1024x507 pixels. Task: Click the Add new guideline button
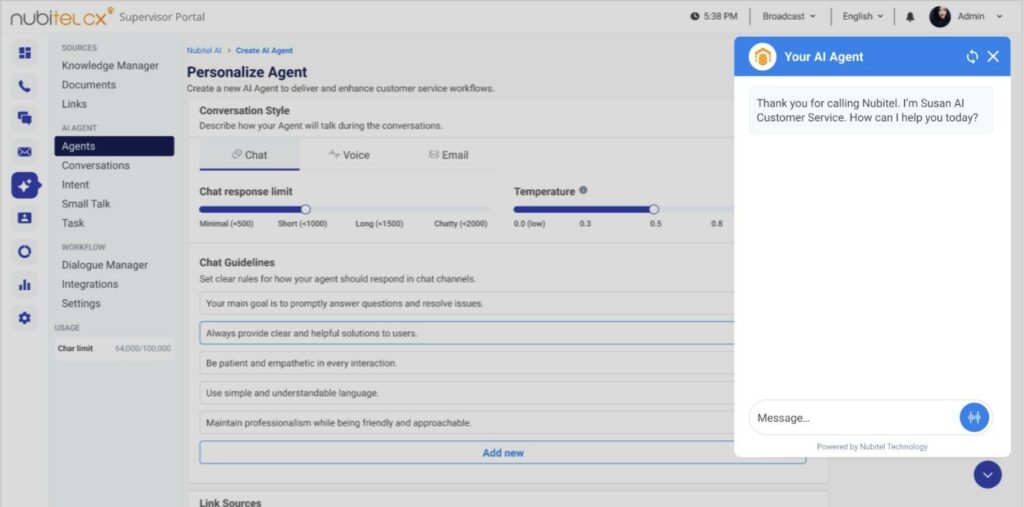tap(503, 453)
